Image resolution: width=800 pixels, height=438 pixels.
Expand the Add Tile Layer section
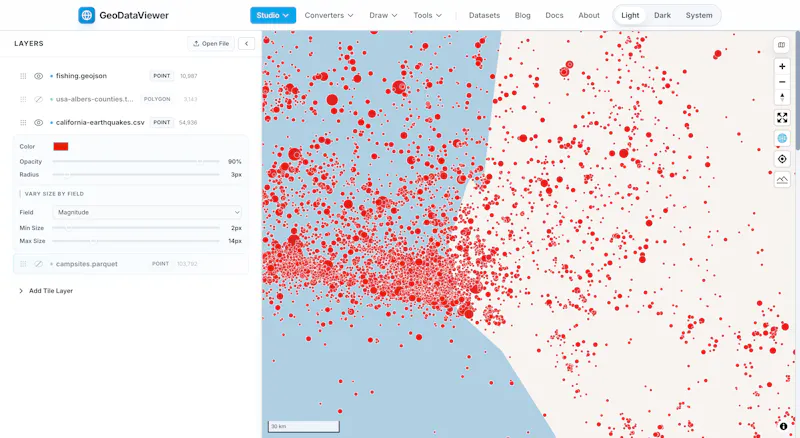tap(46, 291)
